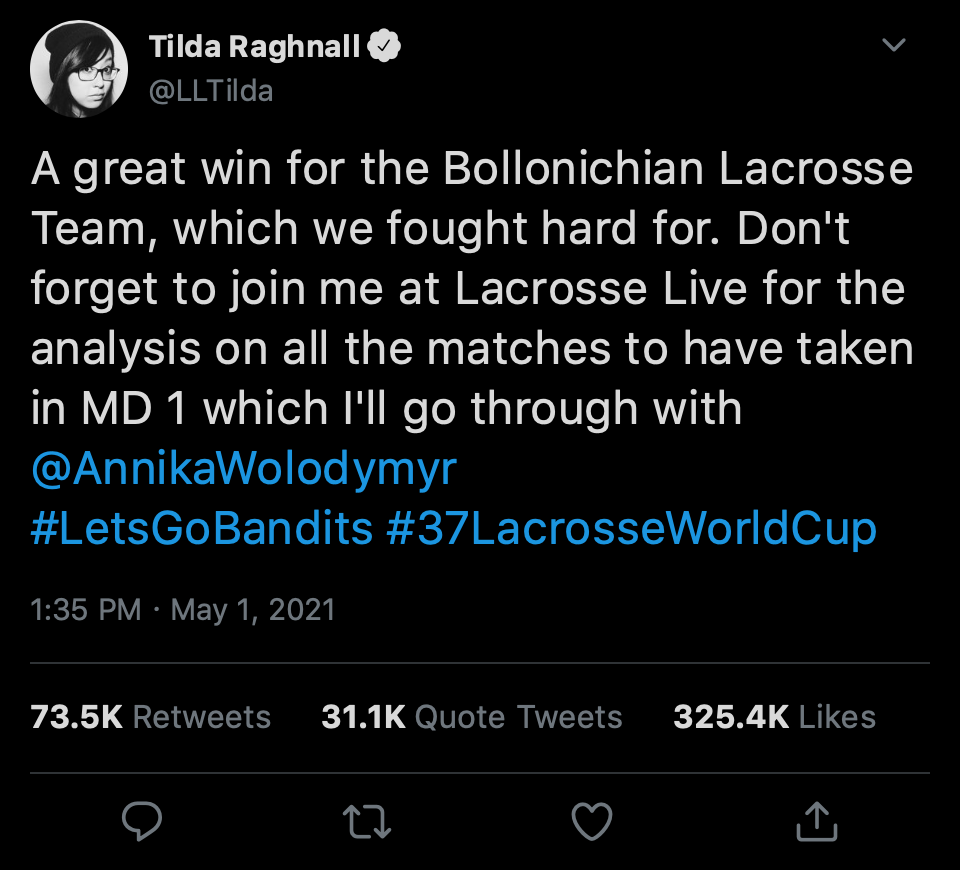
Task: Open Tilda Raghnall's profile picture
Action: coord(80,68)
